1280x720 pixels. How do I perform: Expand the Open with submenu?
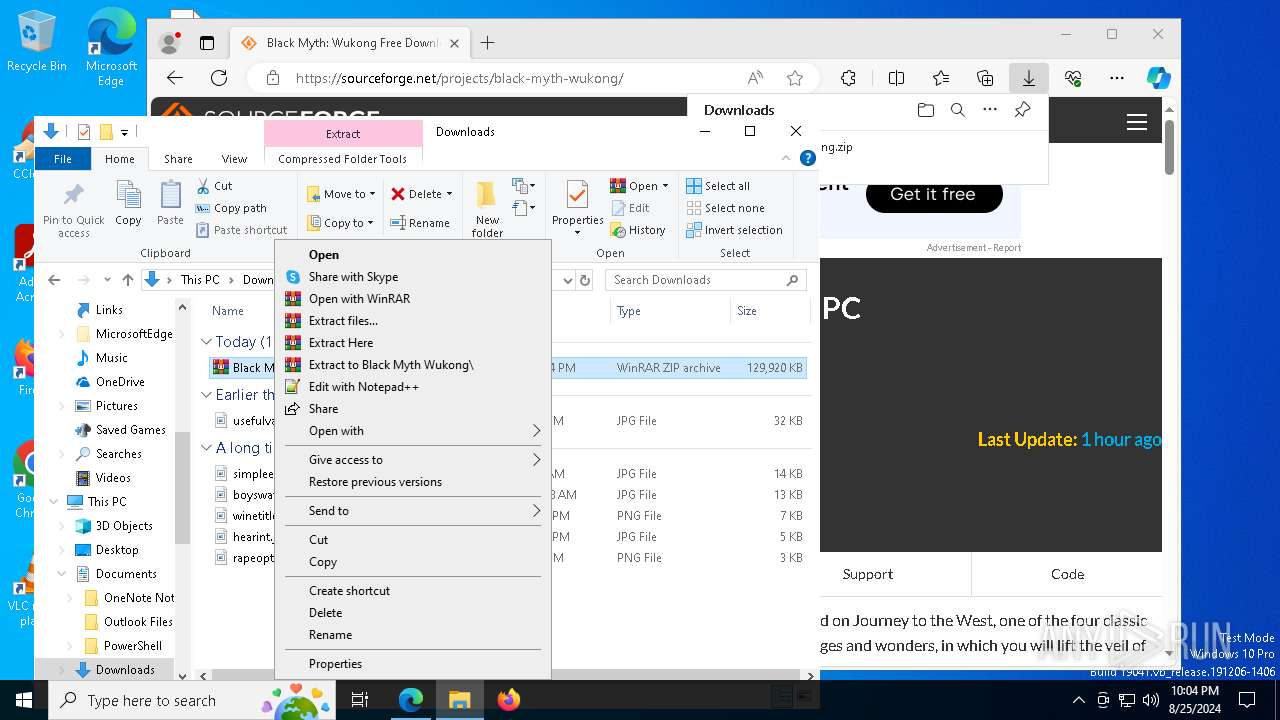tap(413, 431)
